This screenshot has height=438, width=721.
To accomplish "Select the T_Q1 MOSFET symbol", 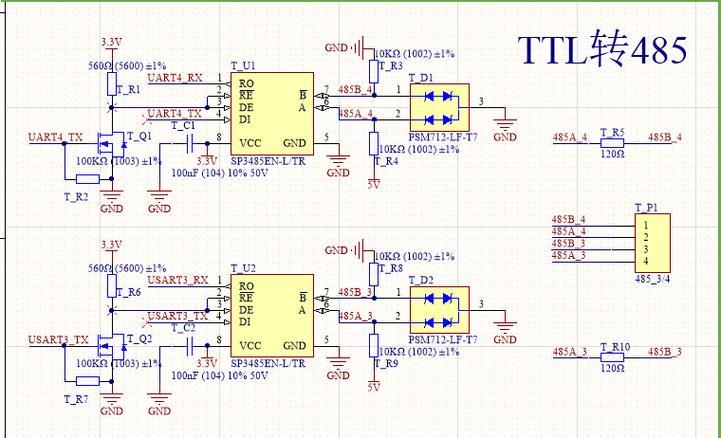I will click(112, 143).
